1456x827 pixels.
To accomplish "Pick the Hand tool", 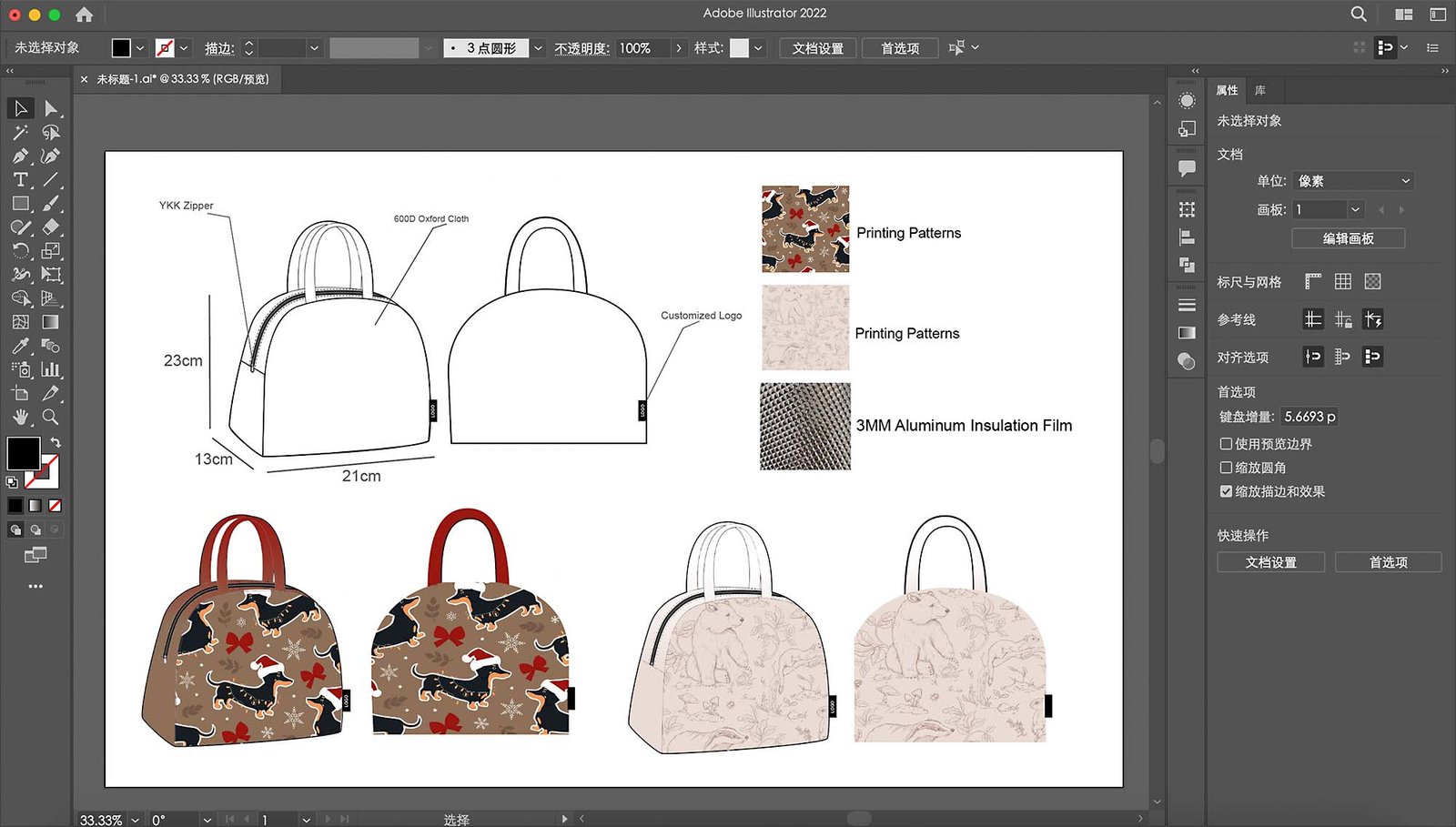I will click(20, 418).
